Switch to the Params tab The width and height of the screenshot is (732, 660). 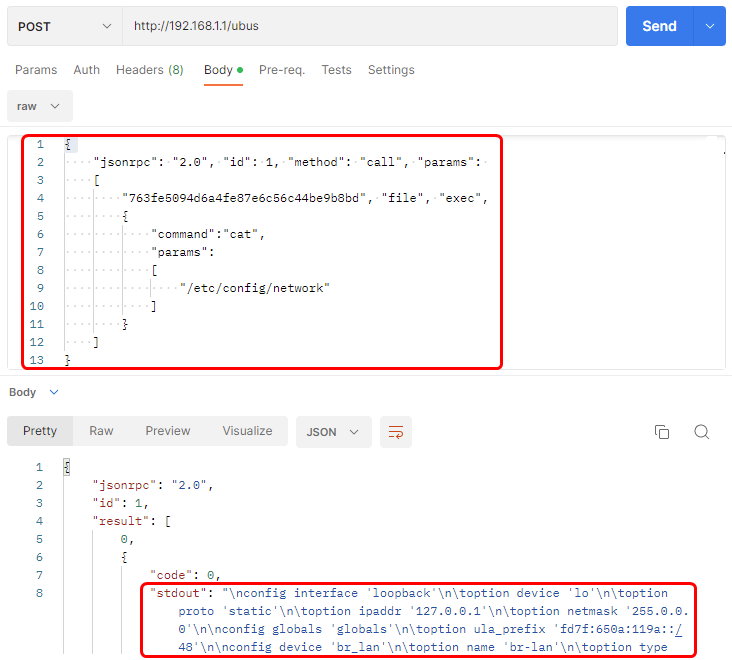pyautogui.click(x=36, y=70)
